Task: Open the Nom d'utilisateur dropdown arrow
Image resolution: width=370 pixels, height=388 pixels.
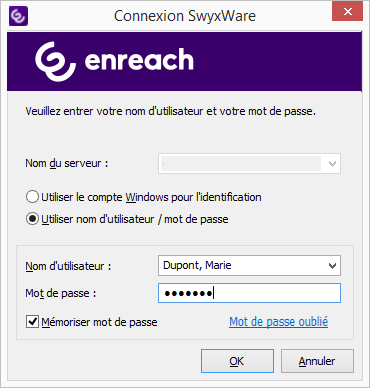Action: click(x=332, y=266)
